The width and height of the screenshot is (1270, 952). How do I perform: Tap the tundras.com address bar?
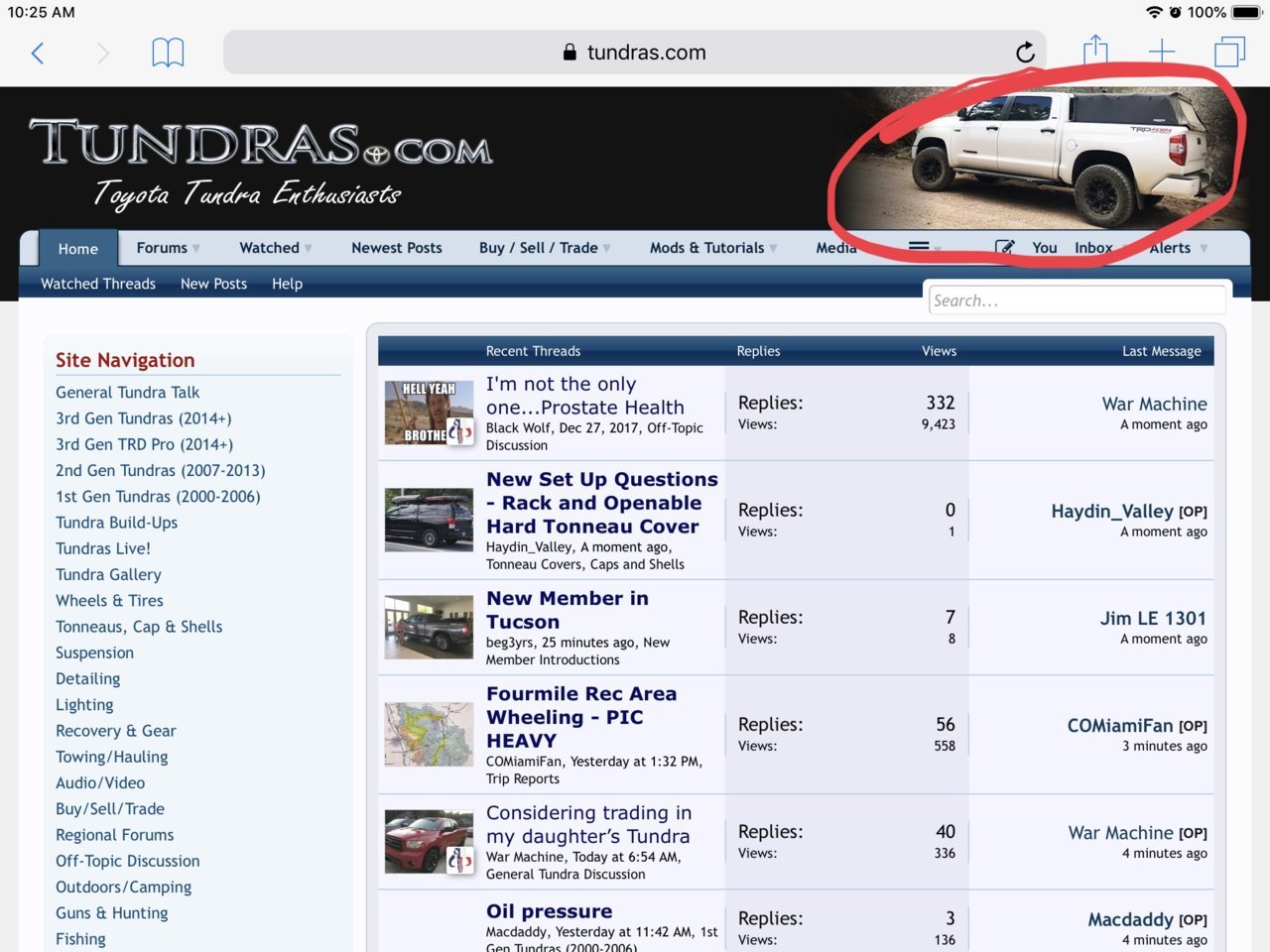click(x=635, y=53)
